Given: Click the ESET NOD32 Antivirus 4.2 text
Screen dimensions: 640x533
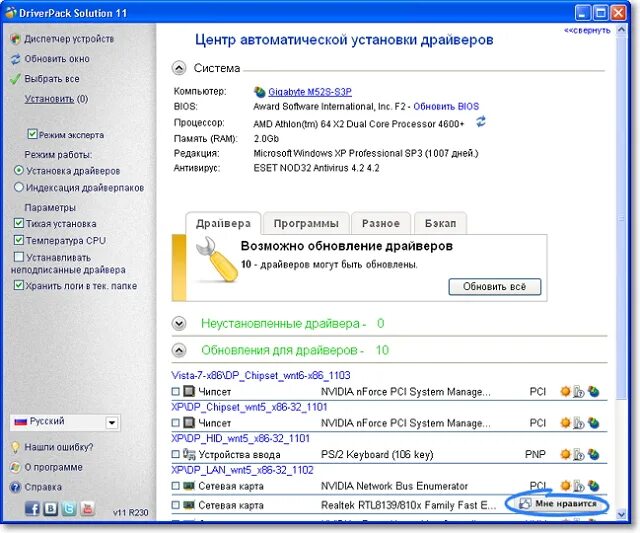Looking at the screenshot, I should point(316,168).
